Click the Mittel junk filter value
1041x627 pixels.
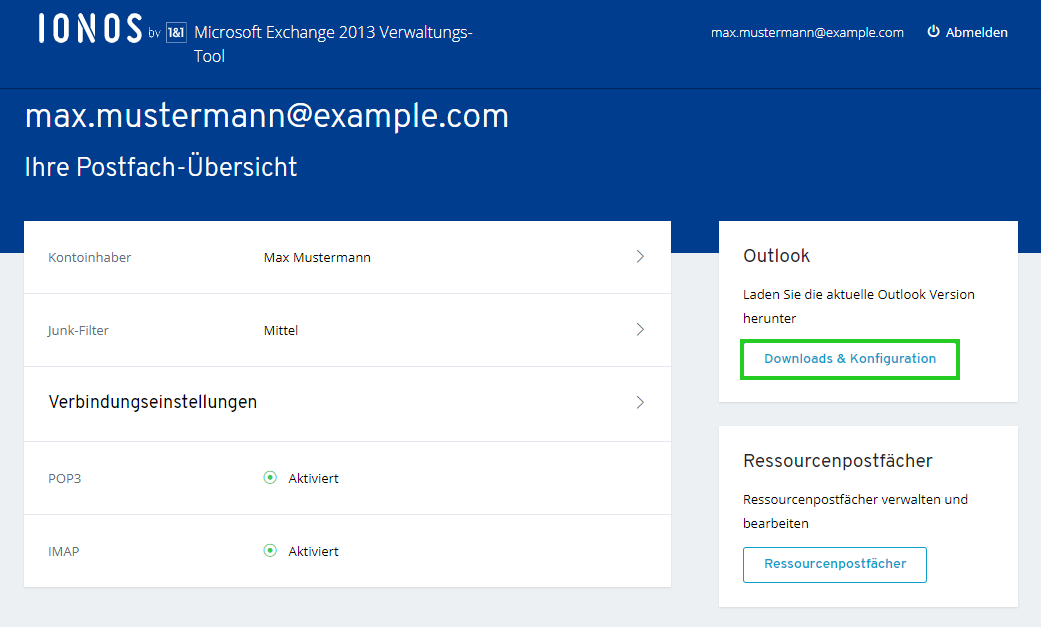(x=281, y=331)
